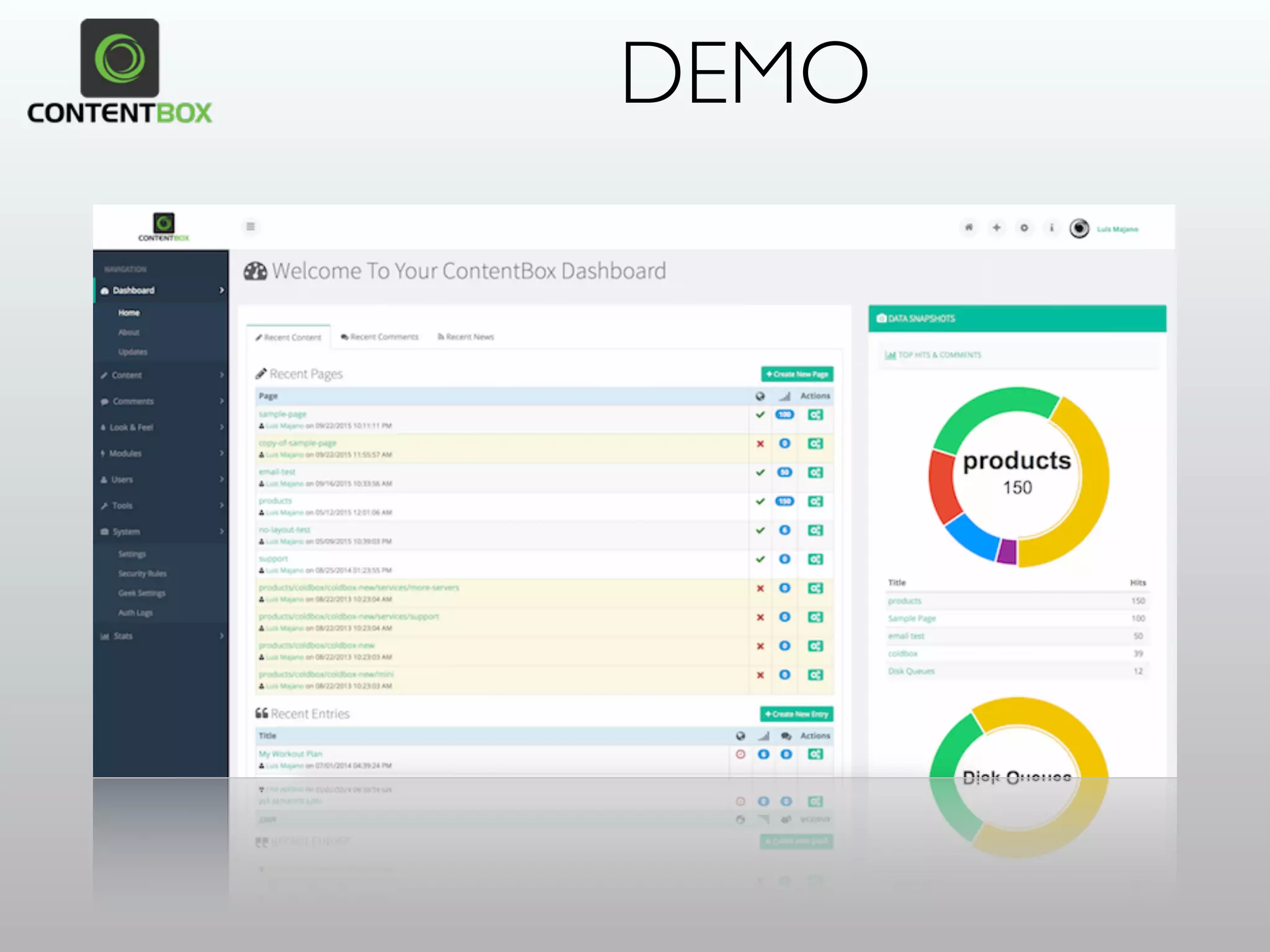Click the hamburger sidebar toggle icon
This screenshot has width=1270, height=952.
click(251, 227)
